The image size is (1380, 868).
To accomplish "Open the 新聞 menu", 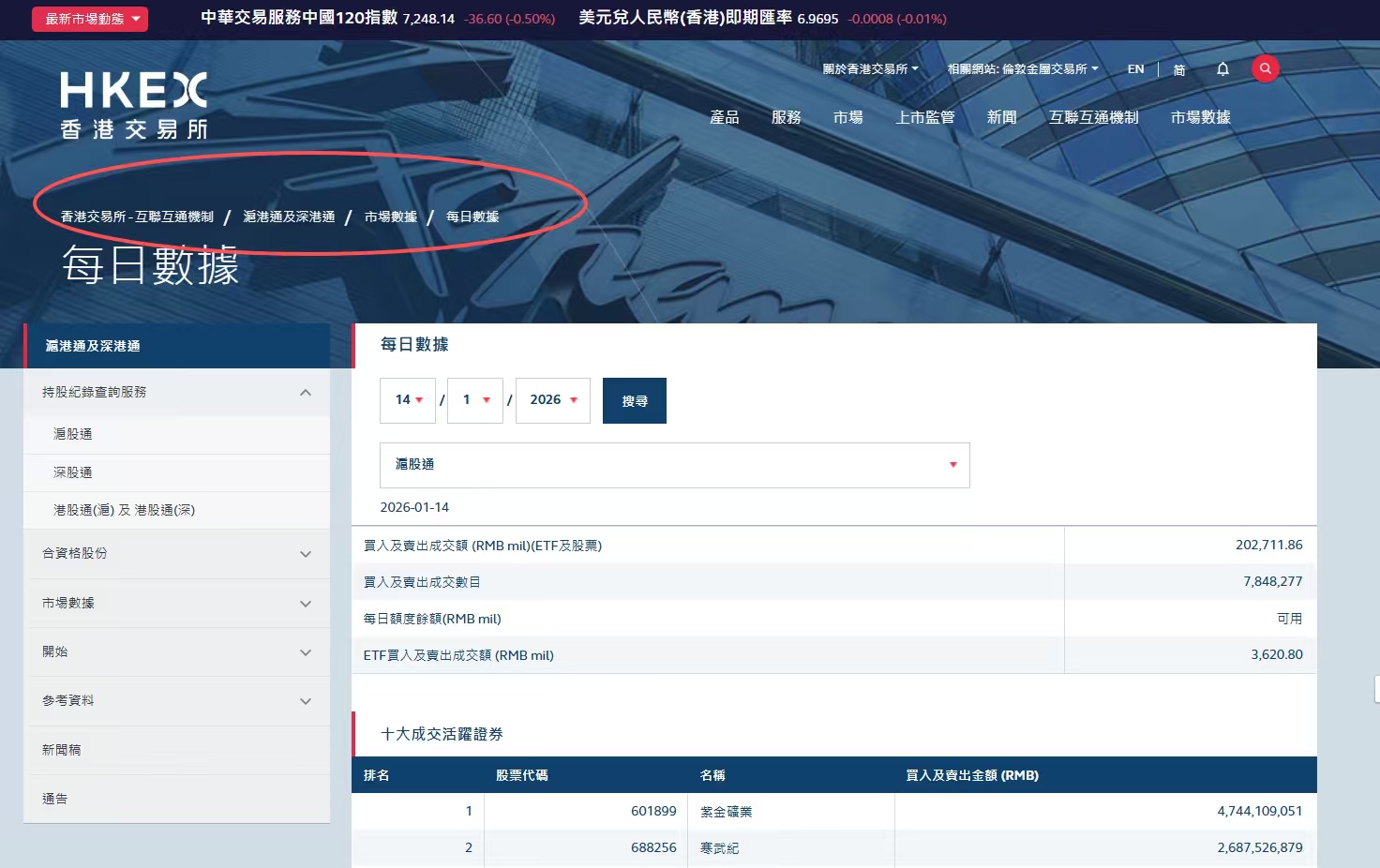I will [x=1001, y=117].
